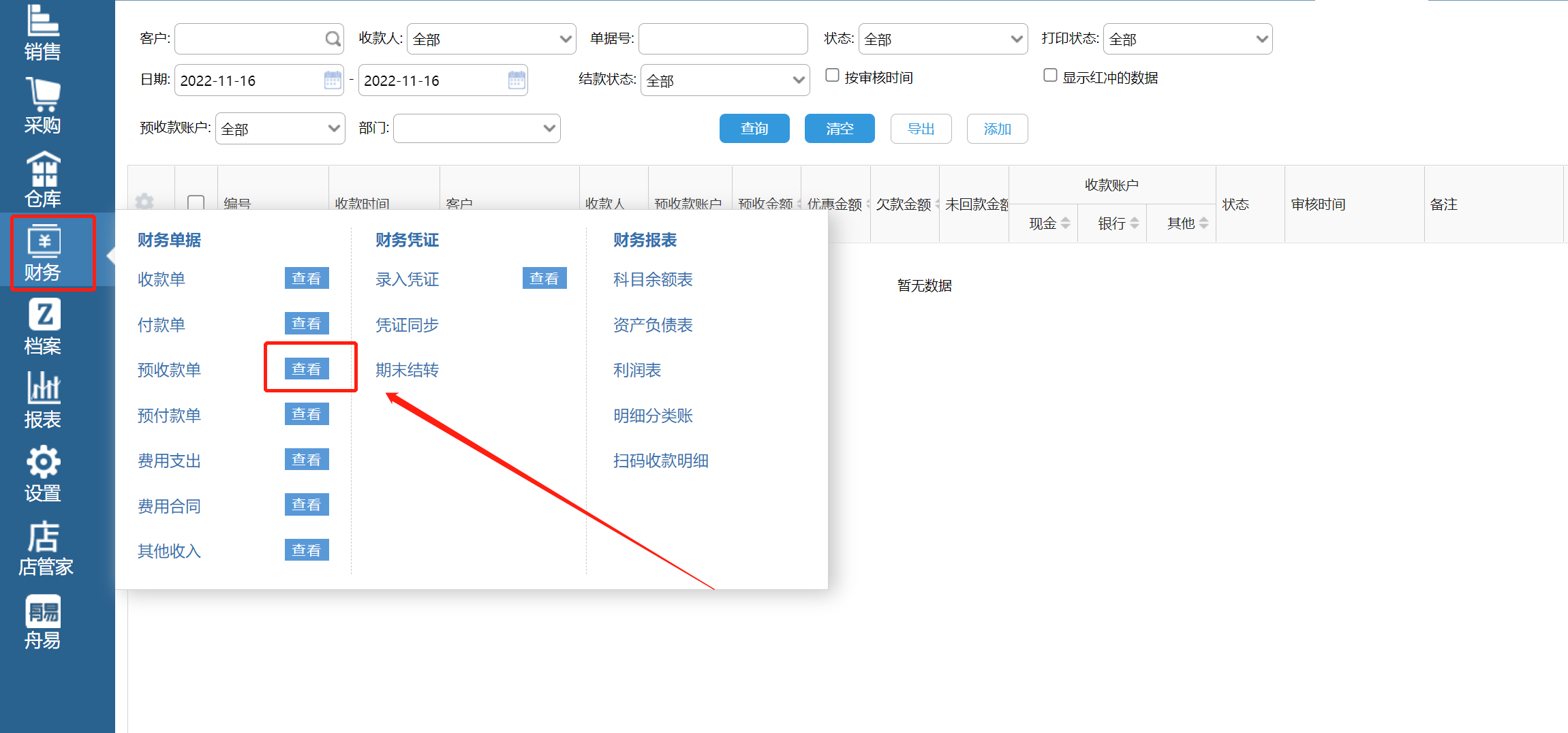
Task: Click 查看 next to 预收款单
Action: [x=307, y=369]
